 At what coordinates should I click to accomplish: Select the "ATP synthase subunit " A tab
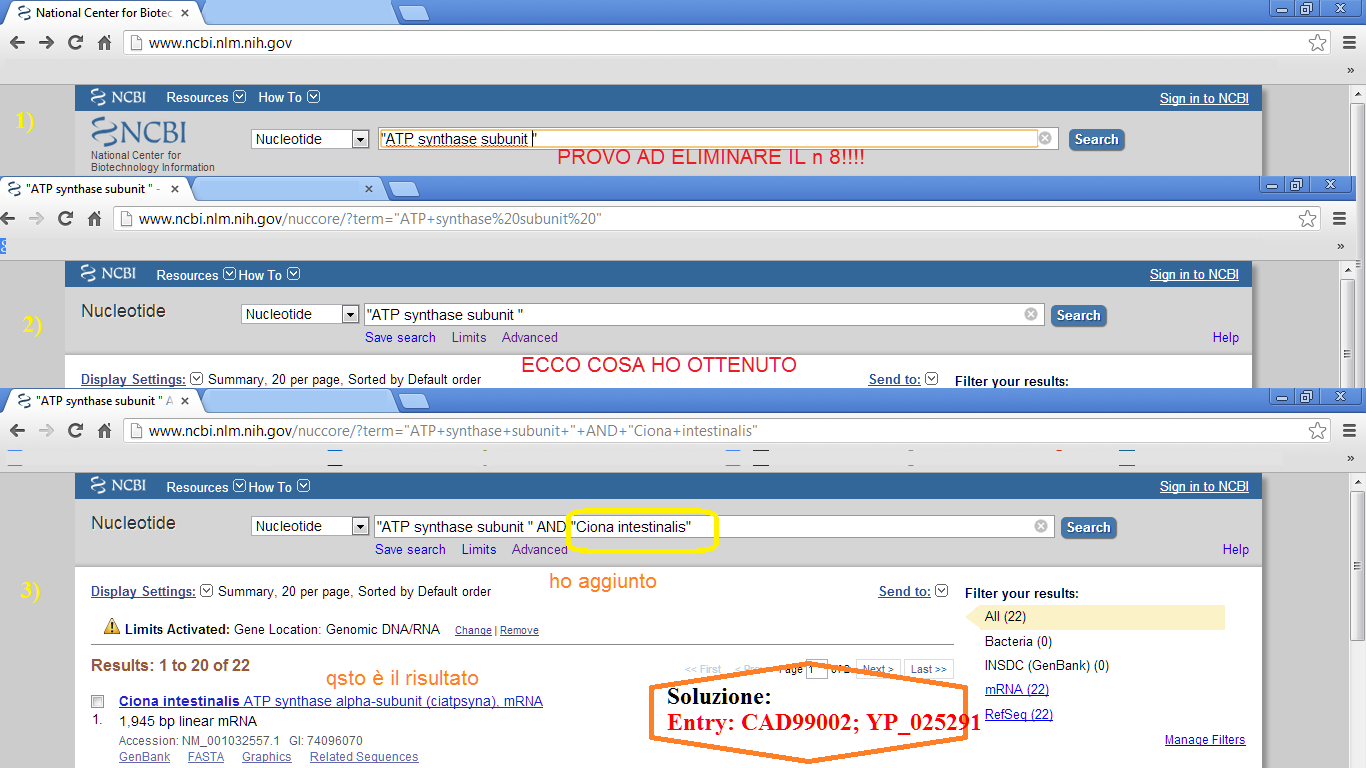point(103,400)
